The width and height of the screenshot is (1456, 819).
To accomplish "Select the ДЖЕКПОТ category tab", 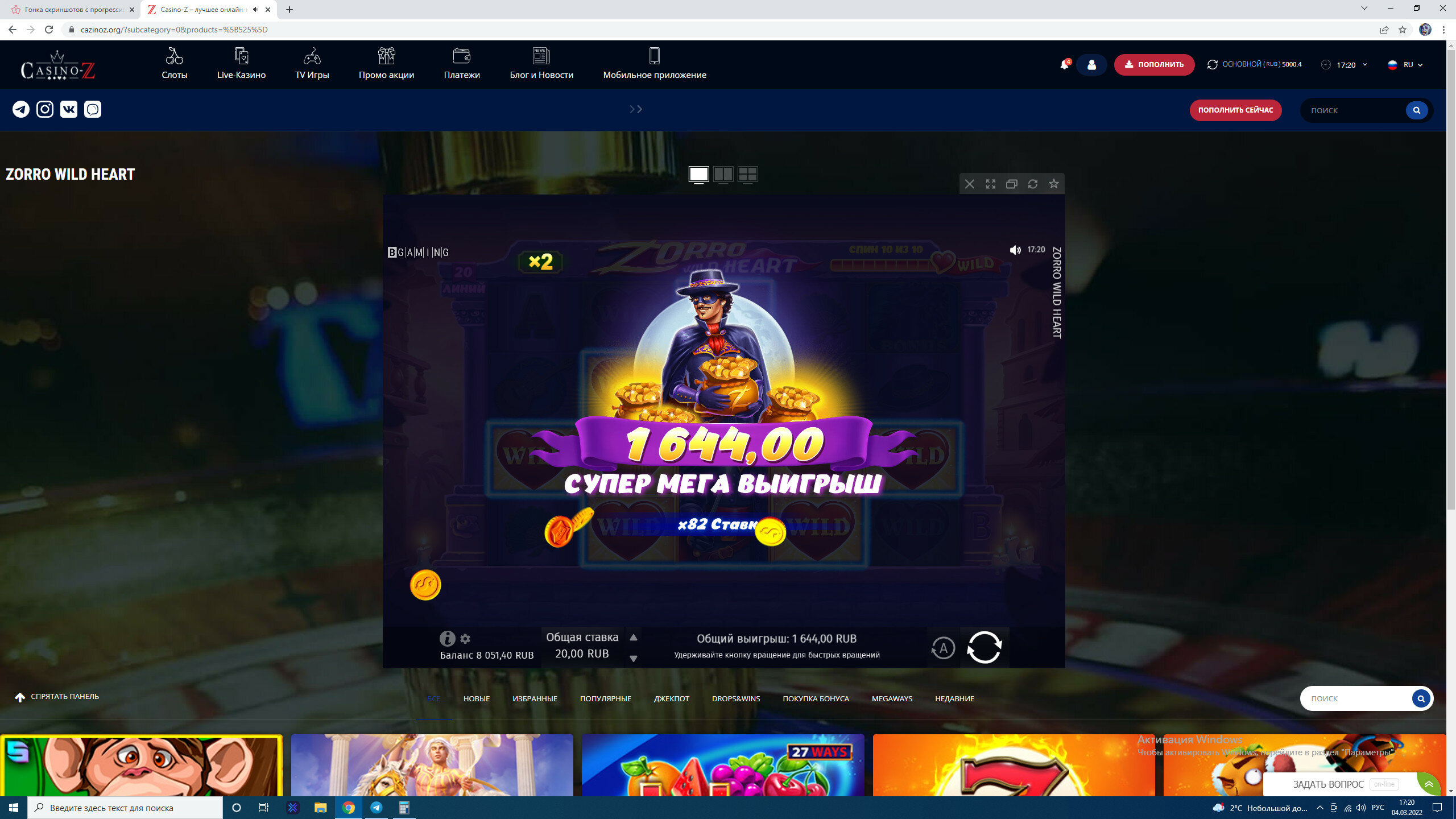I will (x=671, y=698).
